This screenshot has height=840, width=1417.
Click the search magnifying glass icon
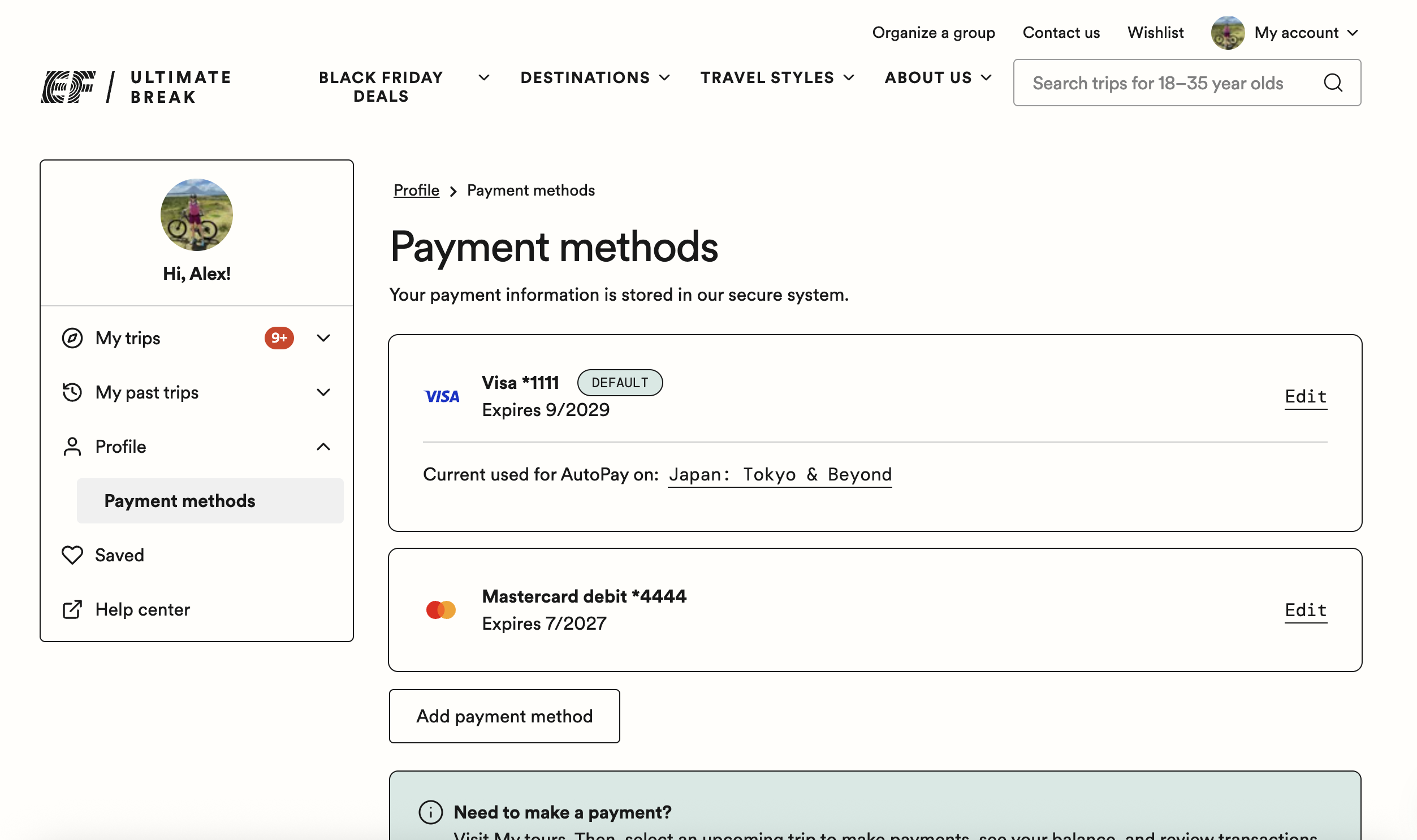(x=1333, y=83)
